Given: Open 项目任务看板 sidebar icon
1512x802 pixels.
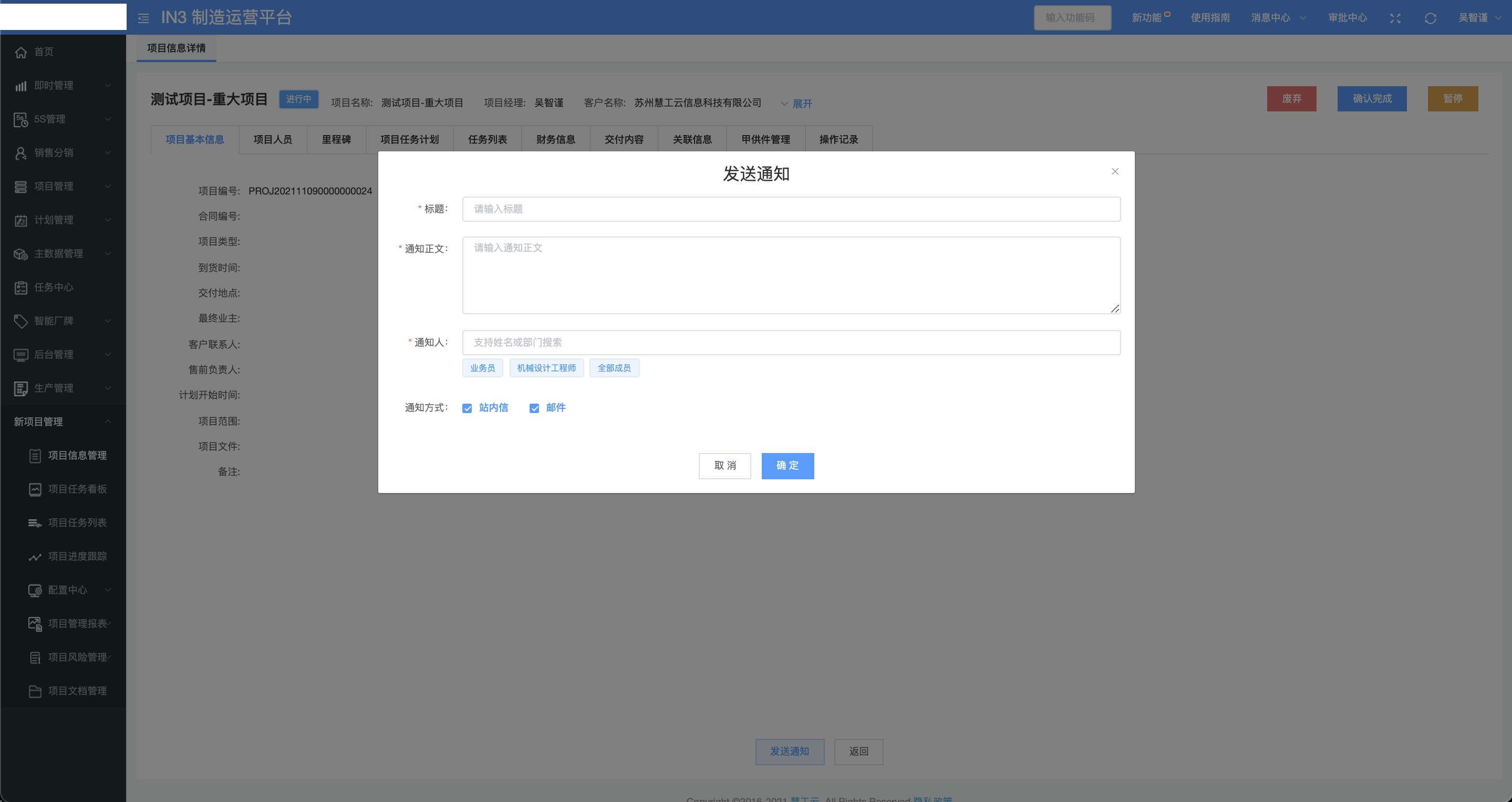Looking at the screenshot, I should [x=35, y=489].
